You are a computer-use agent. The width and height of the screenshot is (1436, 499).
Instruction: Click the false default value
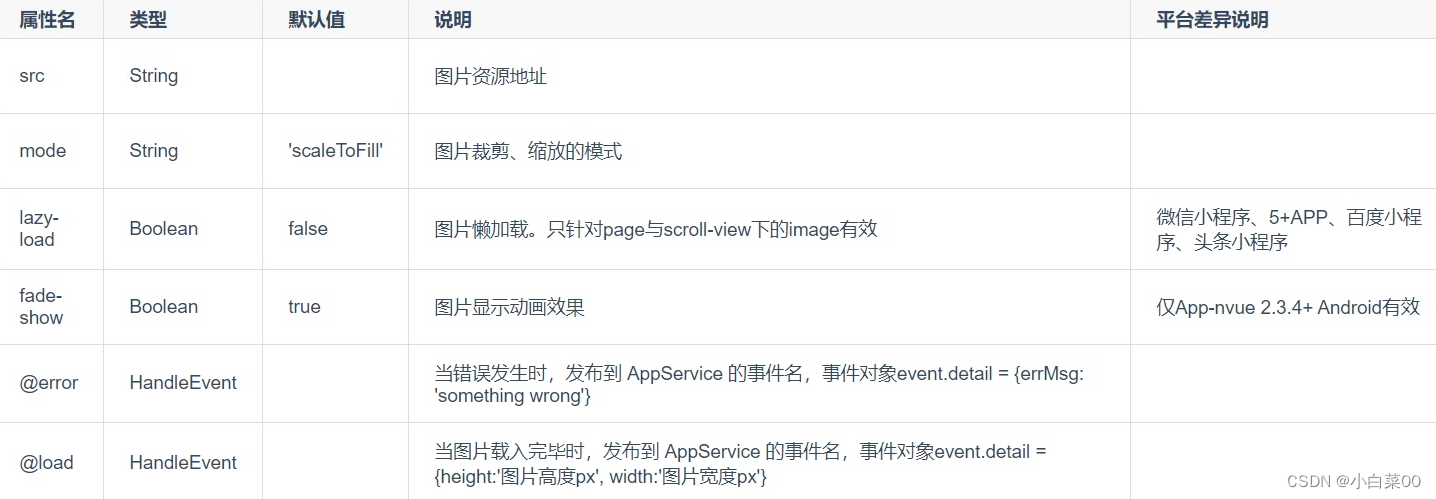[x=308, y=229]
